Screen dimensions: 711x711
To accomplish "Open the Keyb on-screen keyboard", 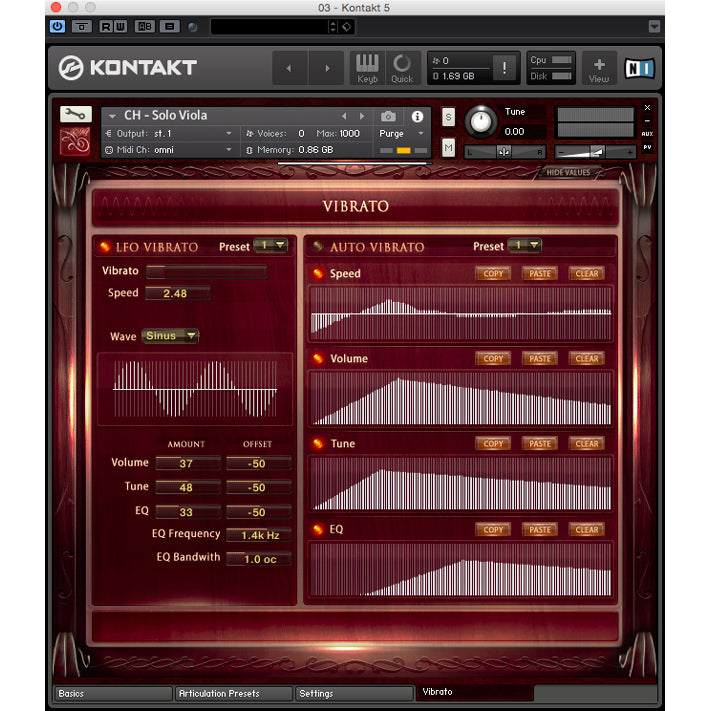I will tap(367, 68).
